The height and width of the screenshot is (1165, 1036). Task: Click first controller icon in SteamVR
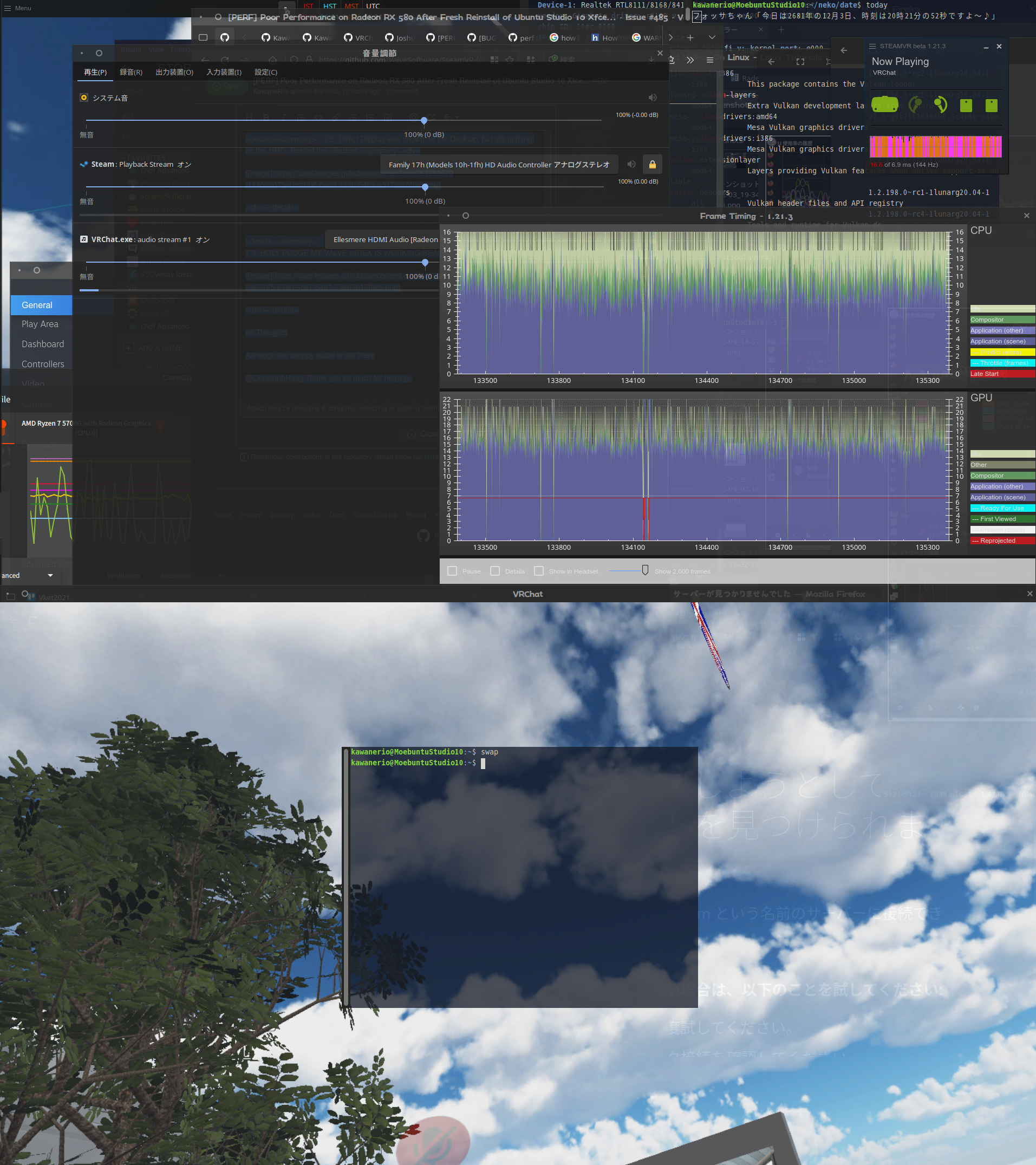(x=915, y=105)
